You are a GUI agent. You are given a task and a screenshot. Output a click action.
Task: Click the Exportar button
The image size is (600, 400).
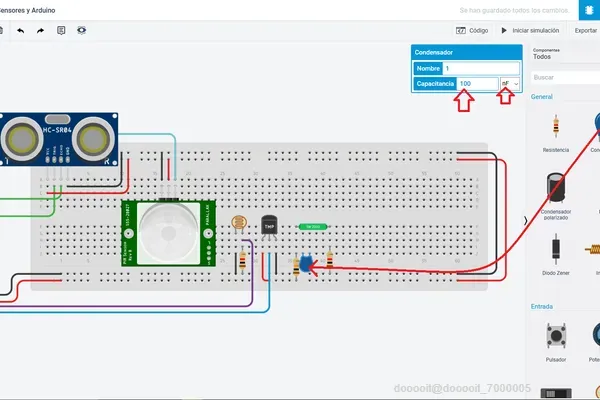[585, 31]
